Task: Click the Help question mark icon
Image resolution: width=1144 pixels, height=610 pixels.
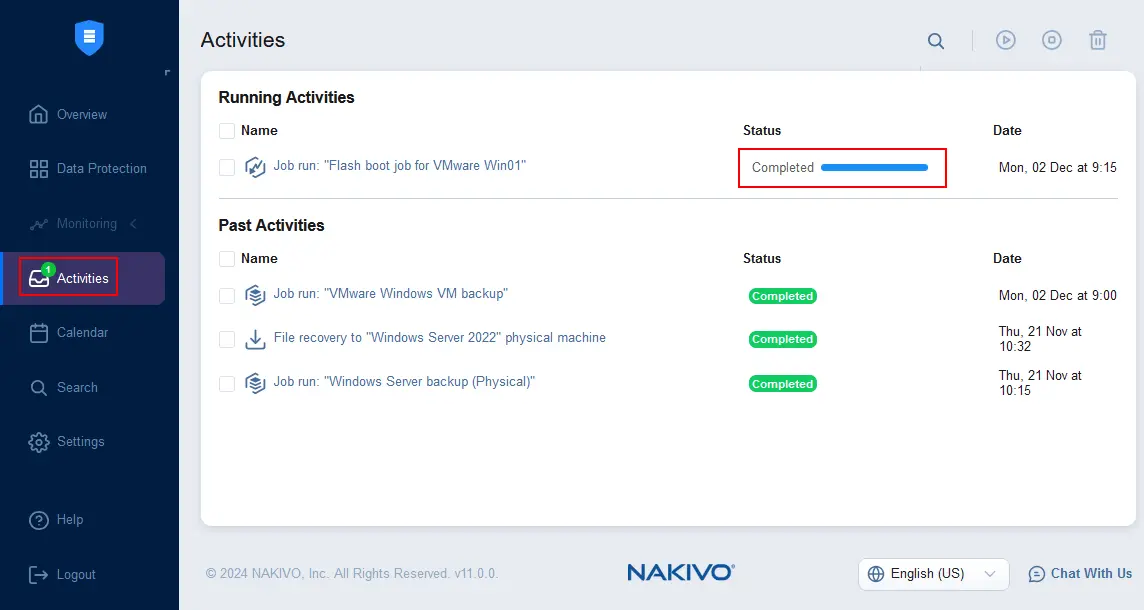Action: coord(39,520)
